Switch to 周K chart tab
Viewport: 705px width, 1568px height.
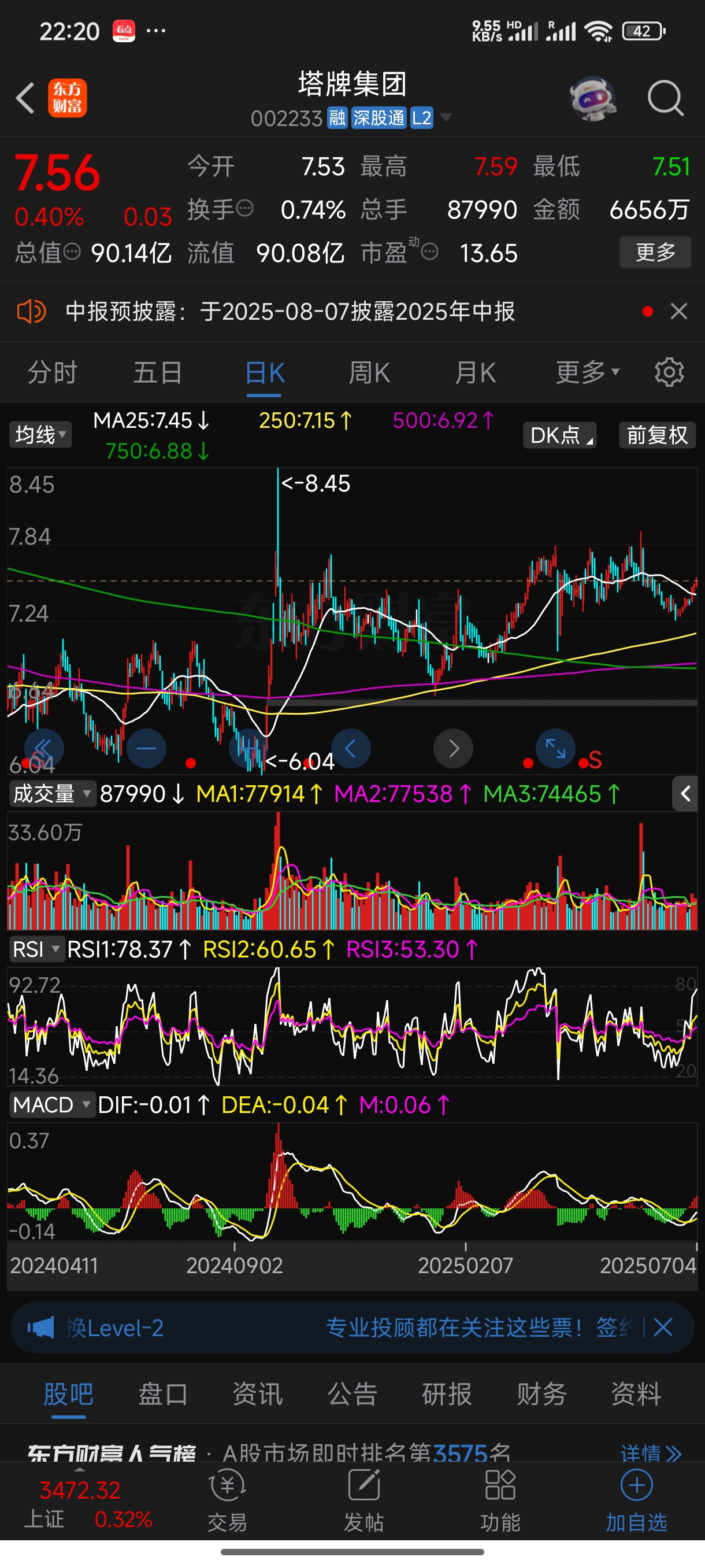coord(369,372)
